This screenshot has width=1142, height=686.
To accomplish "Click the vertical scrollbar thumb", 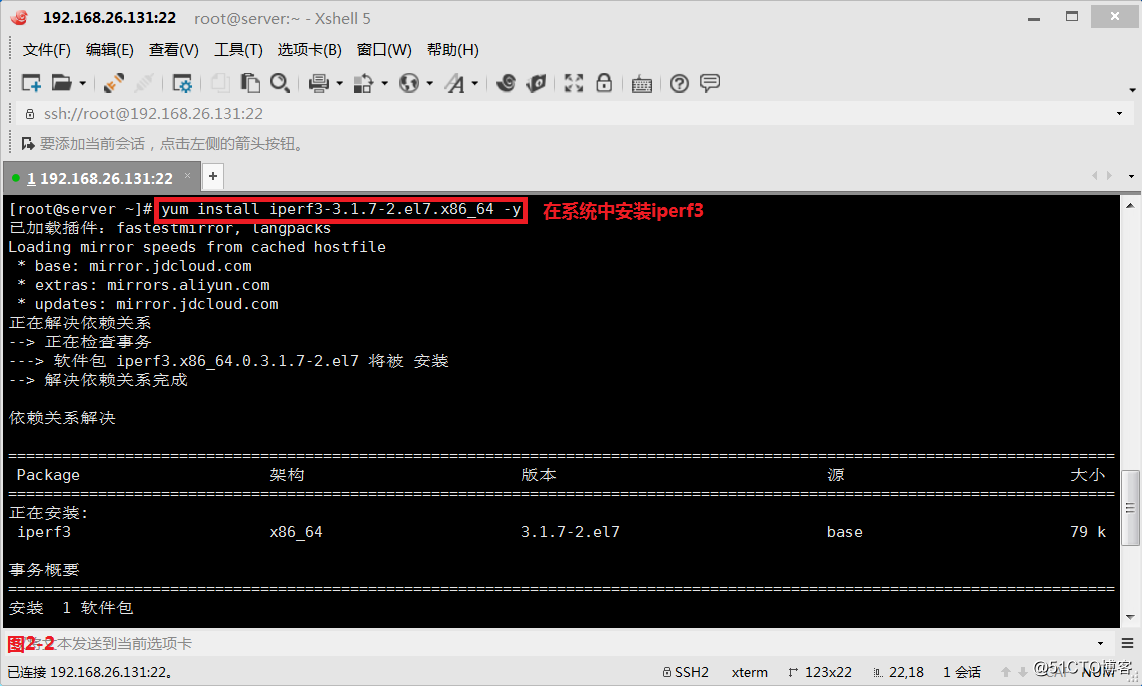I will click(1130, 508).
